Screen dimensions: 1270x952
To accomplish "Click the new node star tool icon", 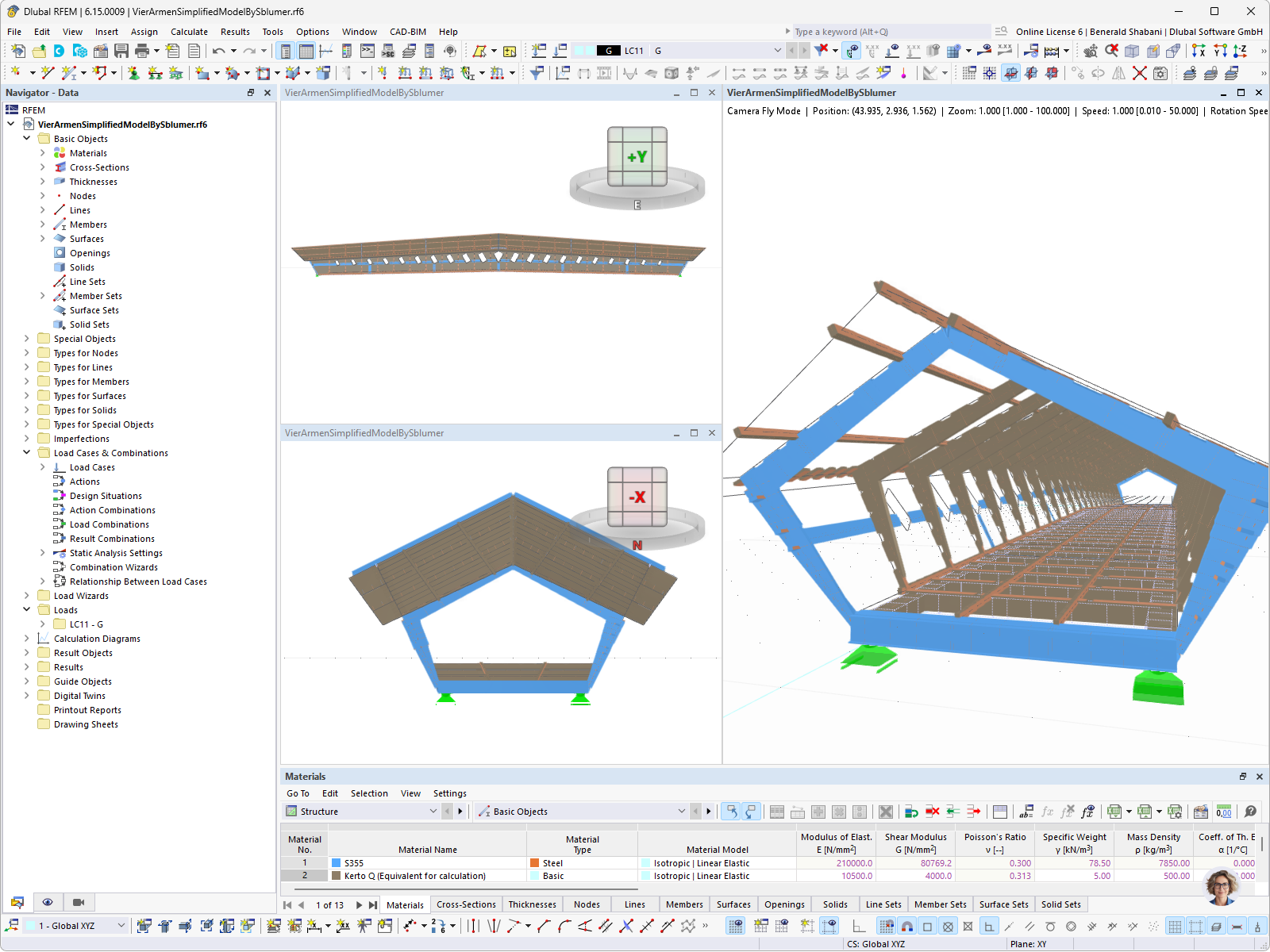I will 15,73.
